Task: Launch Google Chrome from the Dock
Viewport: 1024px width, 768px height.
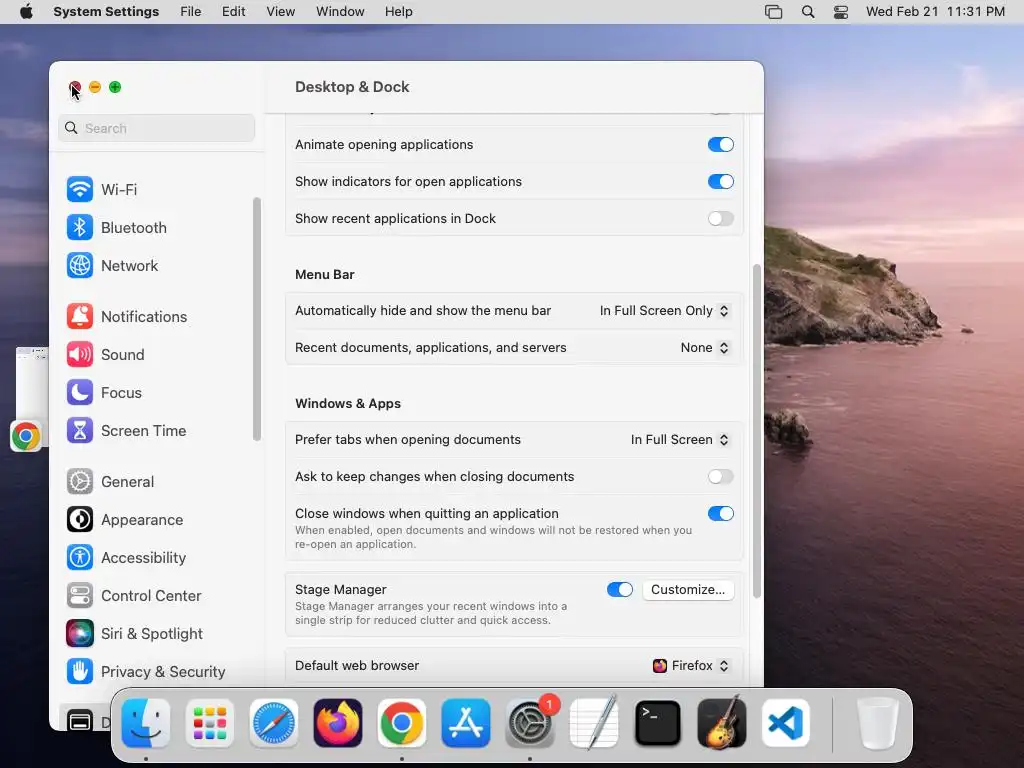Action: click(402, 723)
